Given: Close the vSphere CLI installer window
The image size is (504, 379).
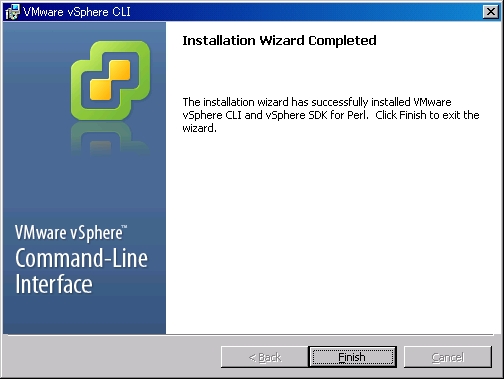Looking at the screenshot, I should click(x=490, y=12).
